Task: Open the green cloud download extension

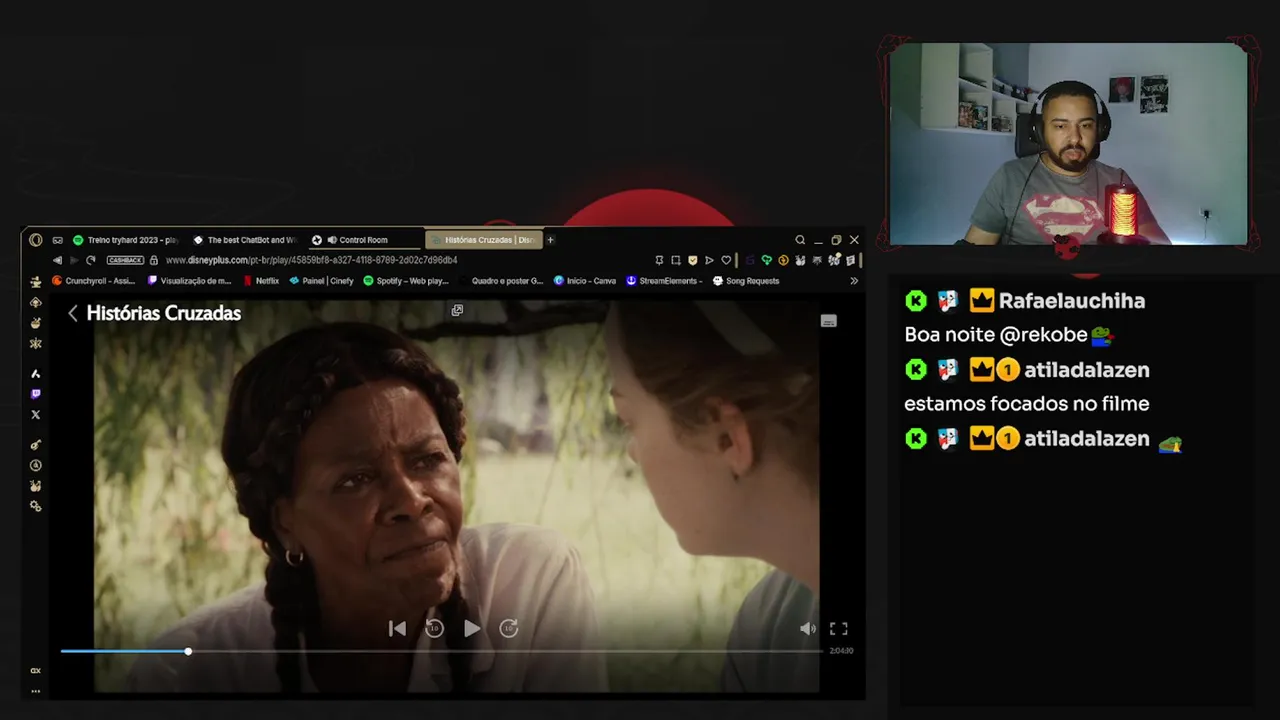Action: pyautogui.click(x=767, y=260)
